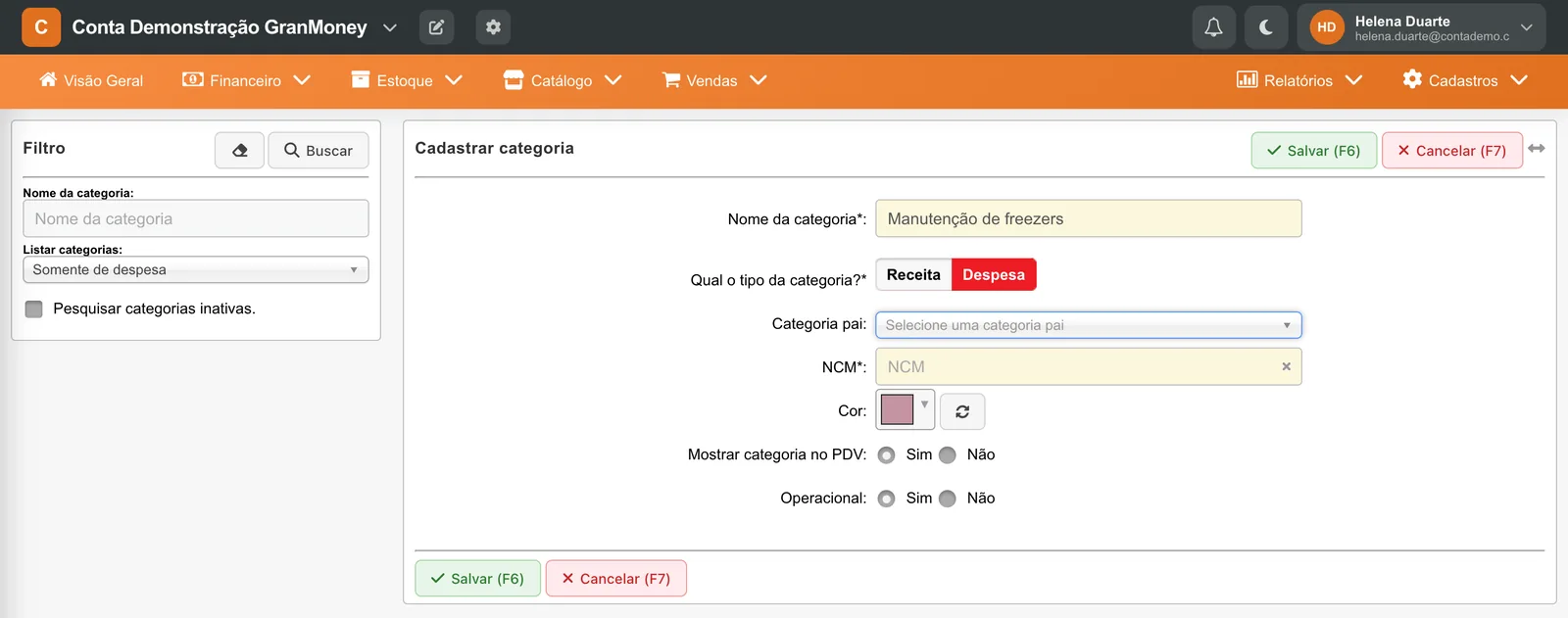The width and height of the screenshot is (1568, 618).
Task: Click the orange C account logo
Action: click(41, 27)
